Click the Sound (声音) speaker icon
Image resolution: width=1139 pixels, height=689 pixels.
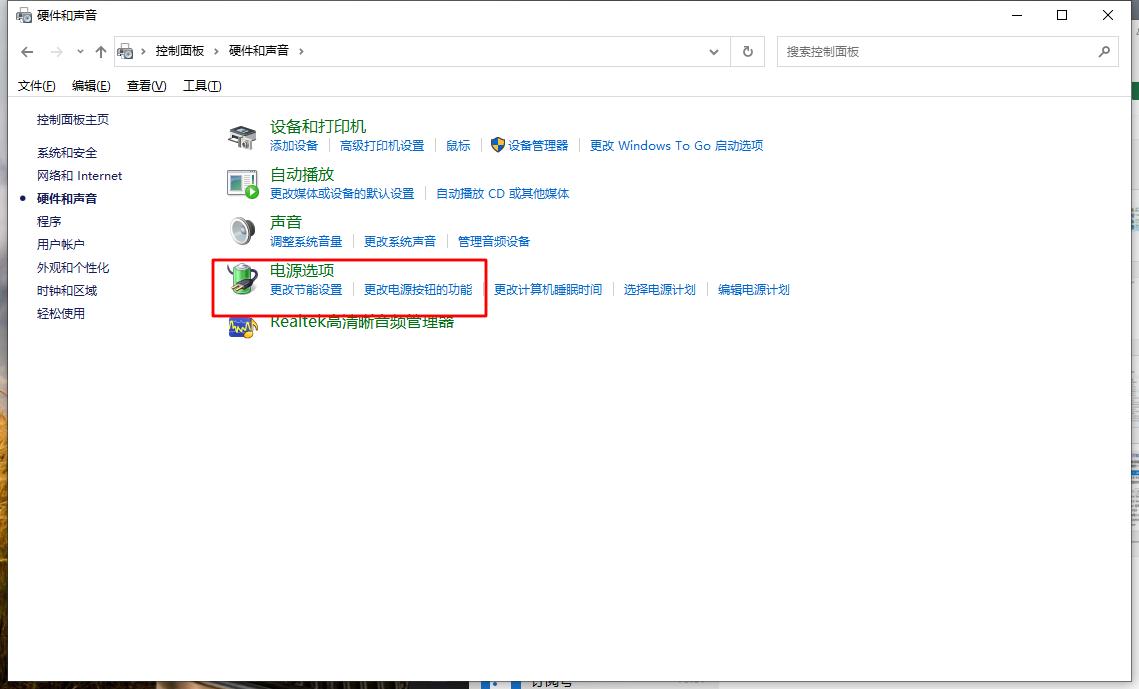point(242,231)
